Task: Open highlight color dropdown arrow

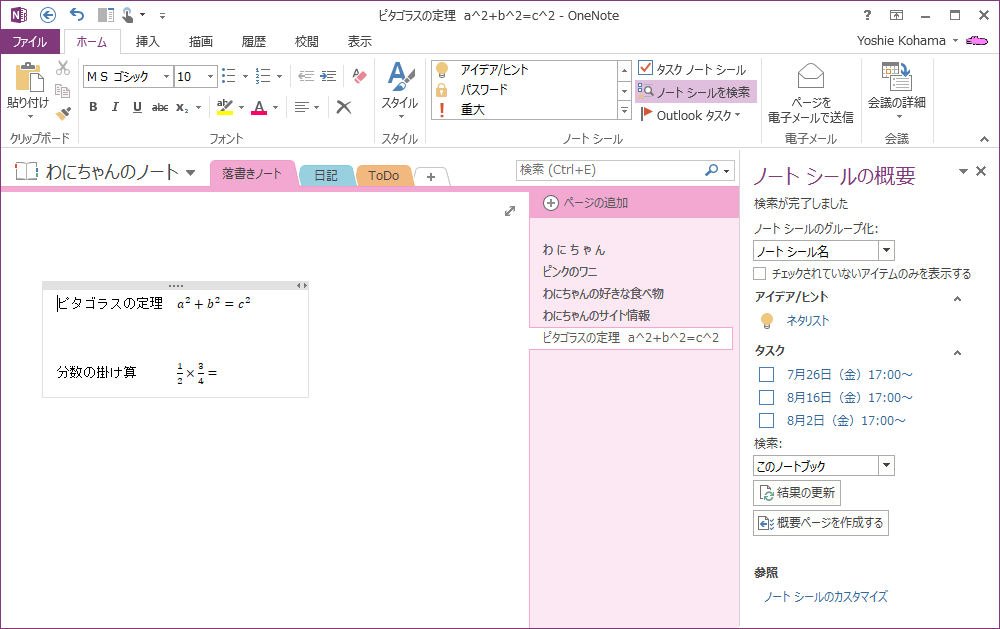Action: coord(242,107)
